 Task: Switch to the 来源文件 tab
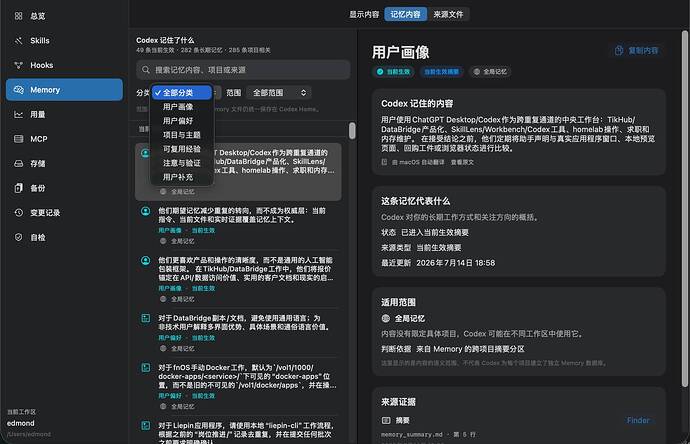coord(448,15)
